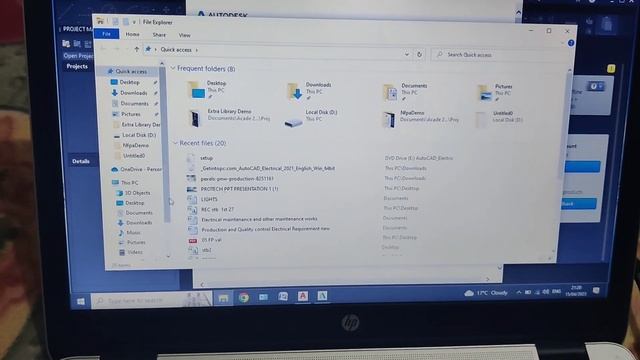This screenshot has width=640, height=360.
Task: Select Pictures under Quick access
Action: [131, 114]
